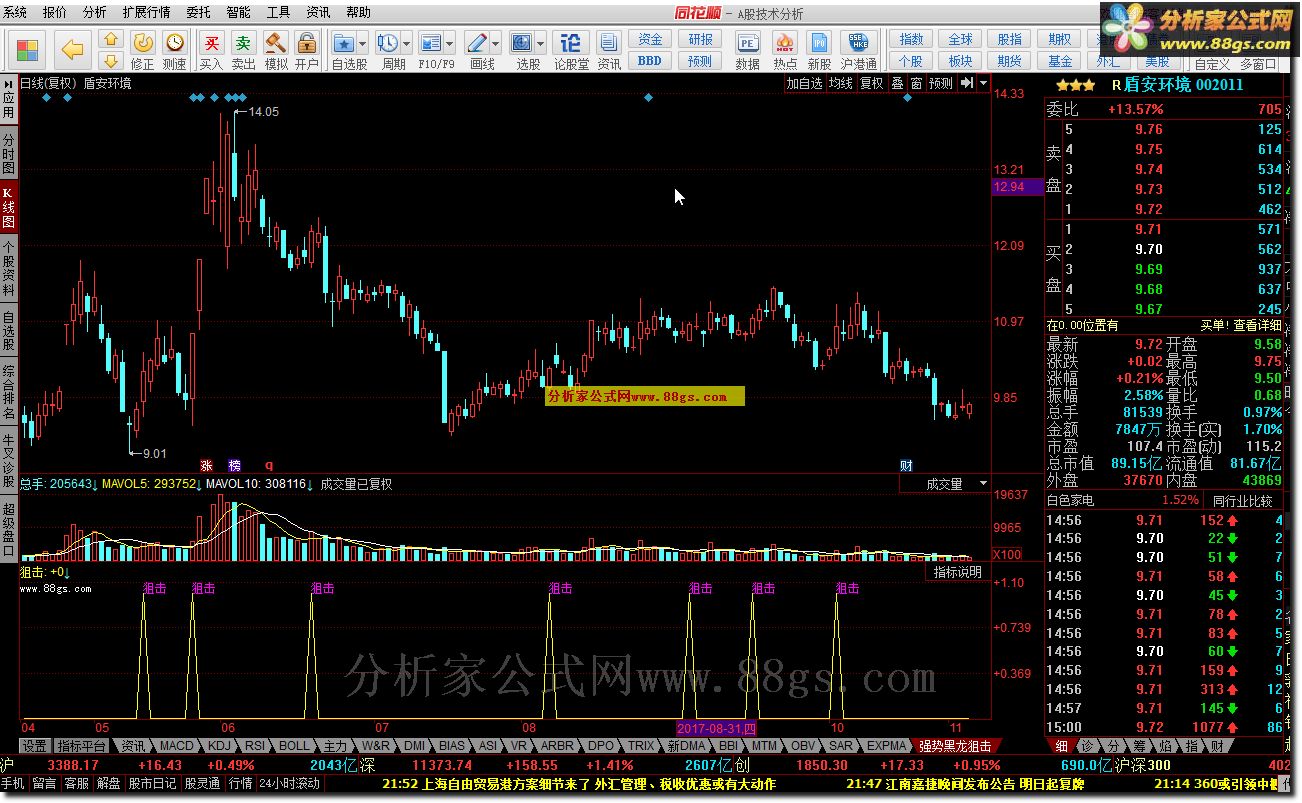Select the 2017-08-31 date marker
This screenshot has height=803, width=1302.
tap(717, 728)
